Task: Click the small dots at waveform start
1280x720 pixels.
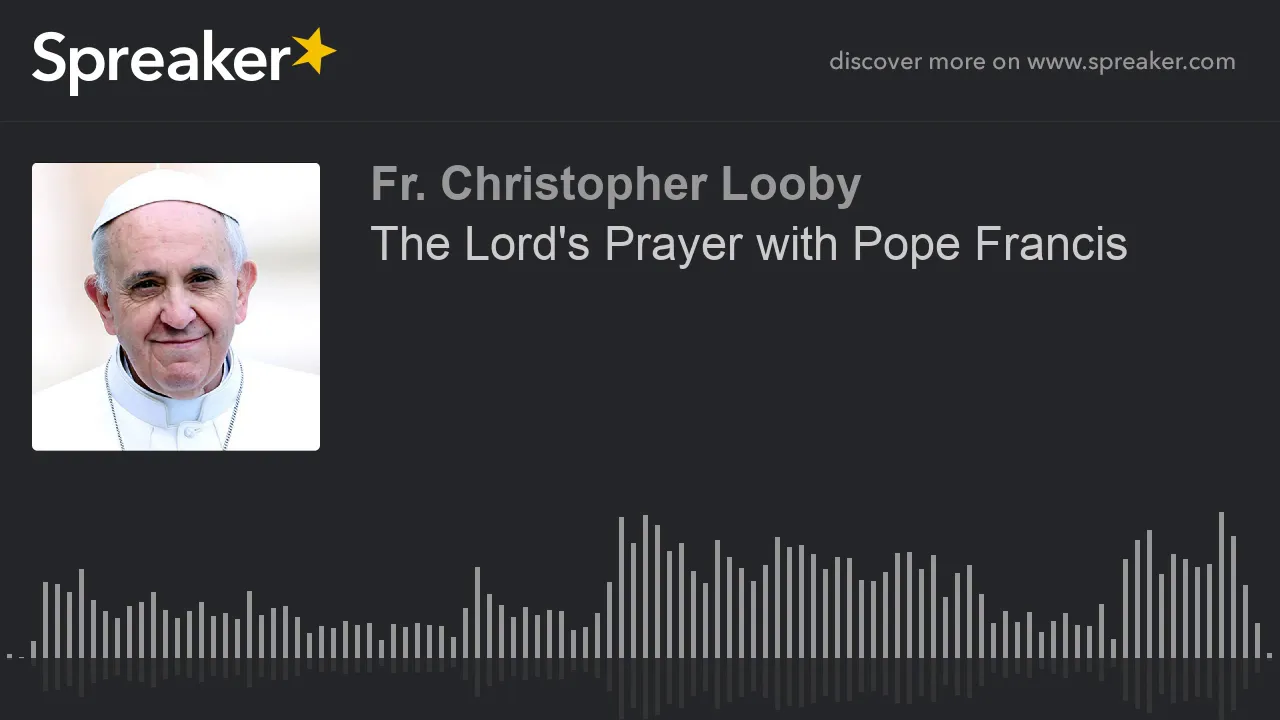Action: 15,656
